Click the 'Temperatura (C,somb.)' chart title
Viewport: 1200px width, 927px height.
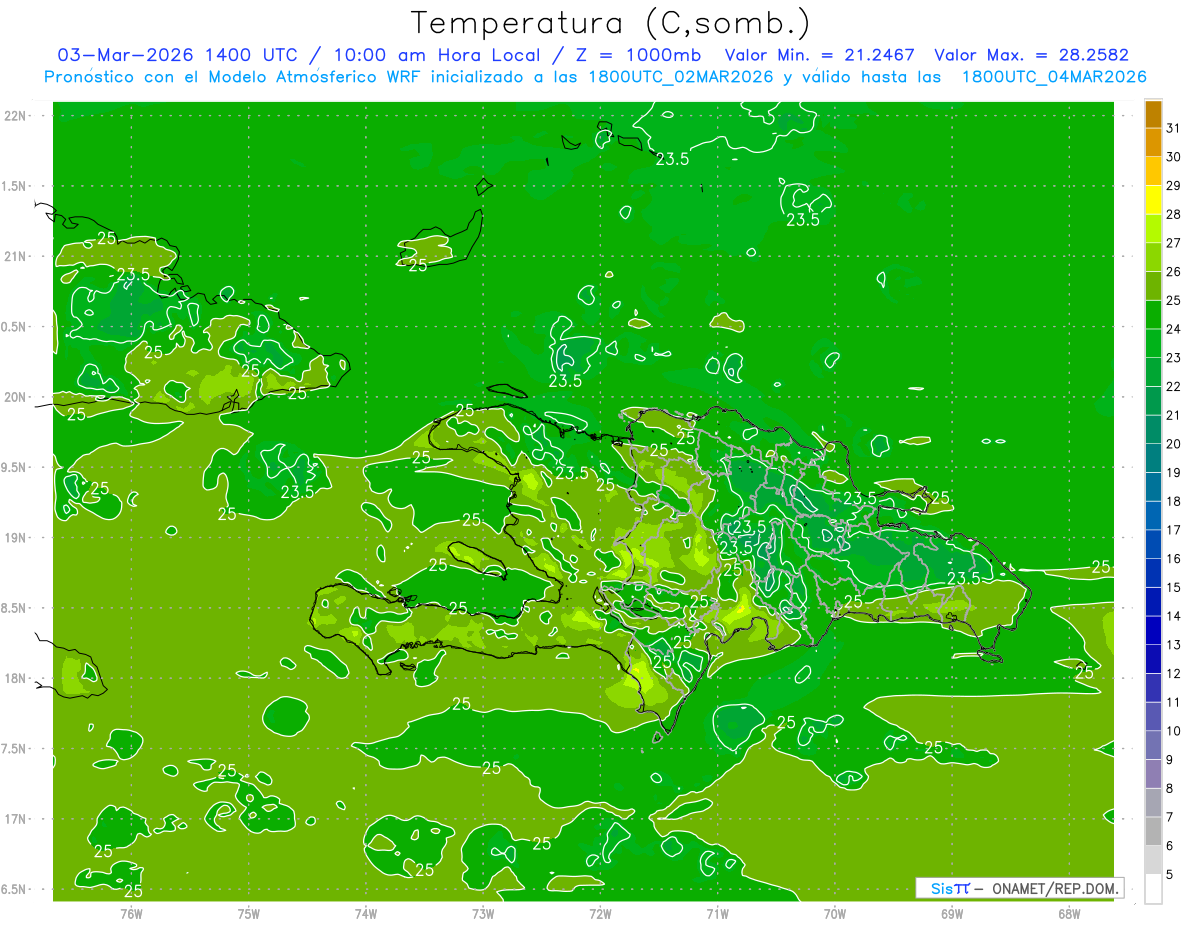tap(611, 23)
